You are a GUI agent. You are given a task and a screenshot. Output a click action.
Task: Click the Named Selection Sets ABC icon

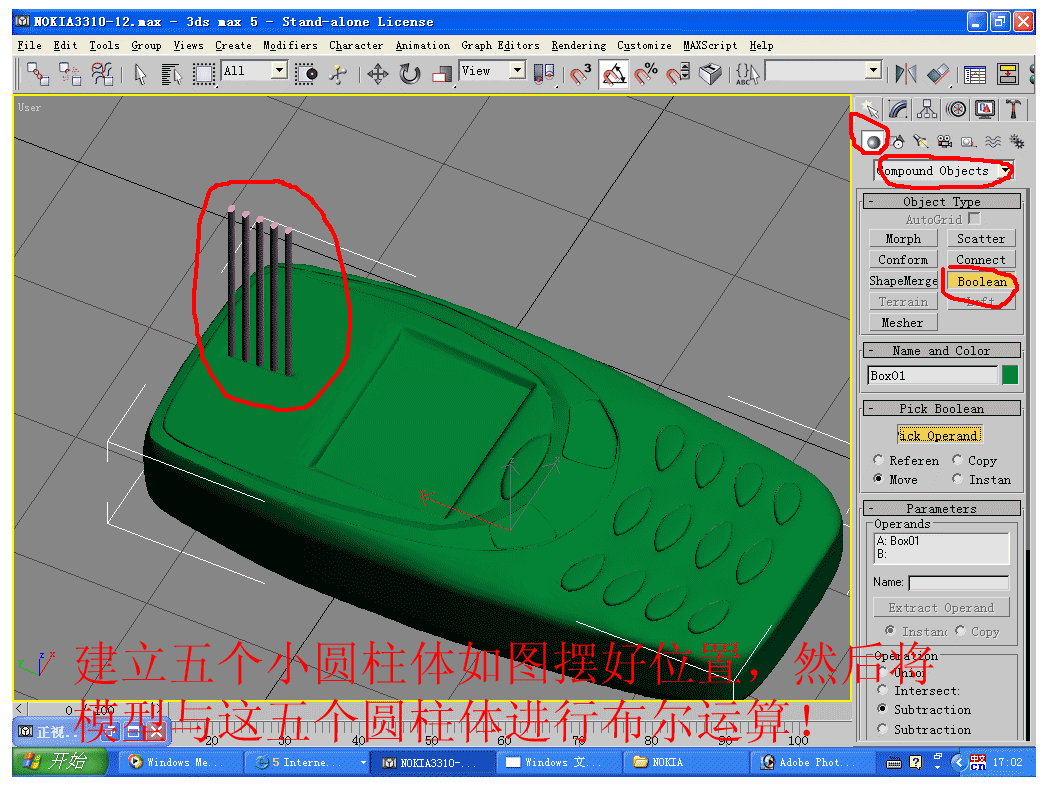click(x=747, y=73)
